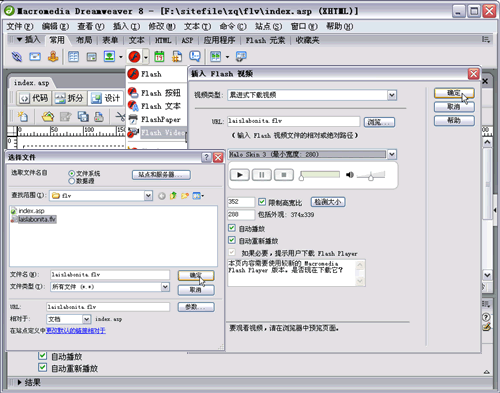Click the Save All icon
This screenshot has height=393, width=500.
point(83,117)
